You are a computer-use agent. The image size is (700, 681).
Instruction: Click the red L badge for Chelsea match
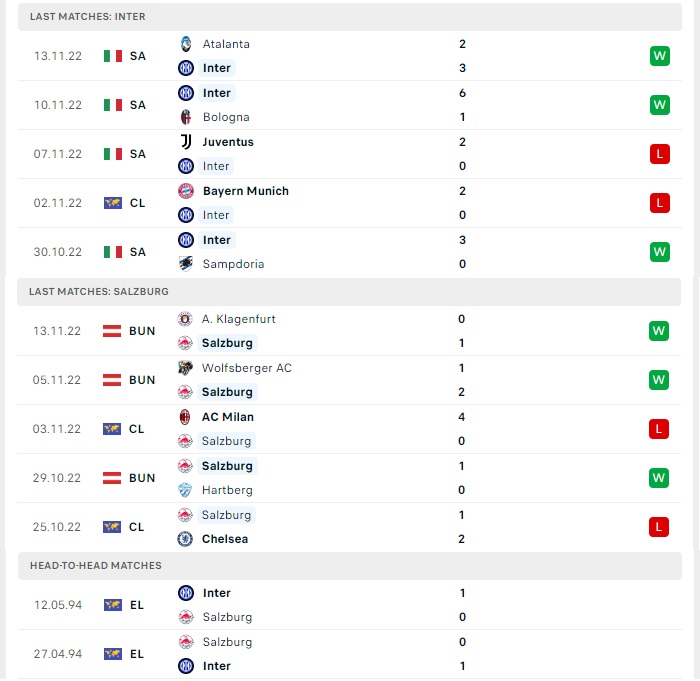tap(659, 527)
